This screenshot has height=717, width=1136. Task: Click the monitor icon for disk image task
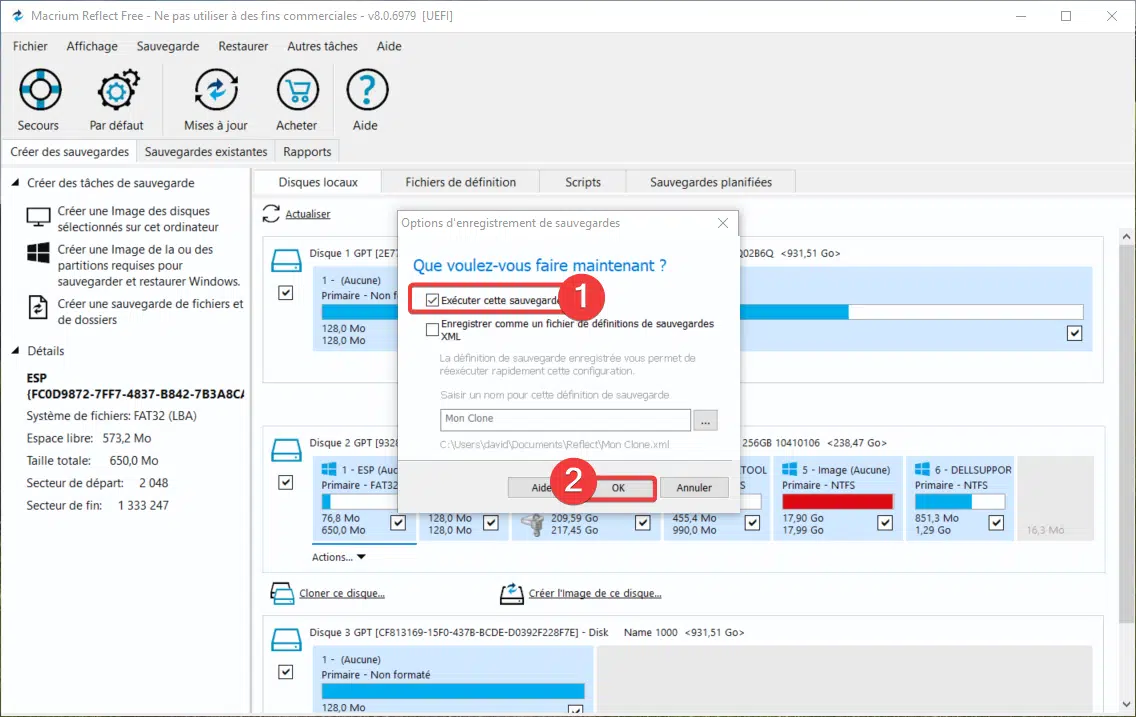[38, 217]
